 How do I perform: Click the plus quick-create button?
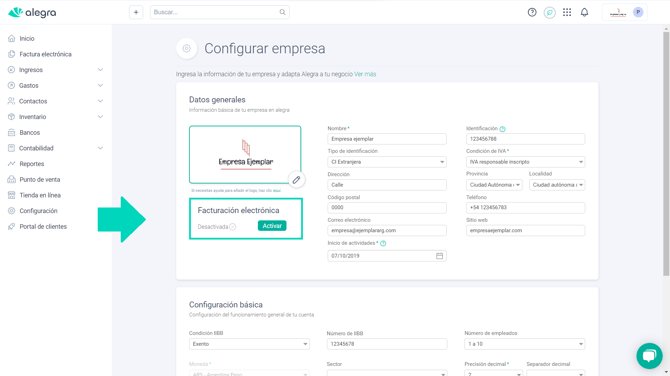[136, 12]
